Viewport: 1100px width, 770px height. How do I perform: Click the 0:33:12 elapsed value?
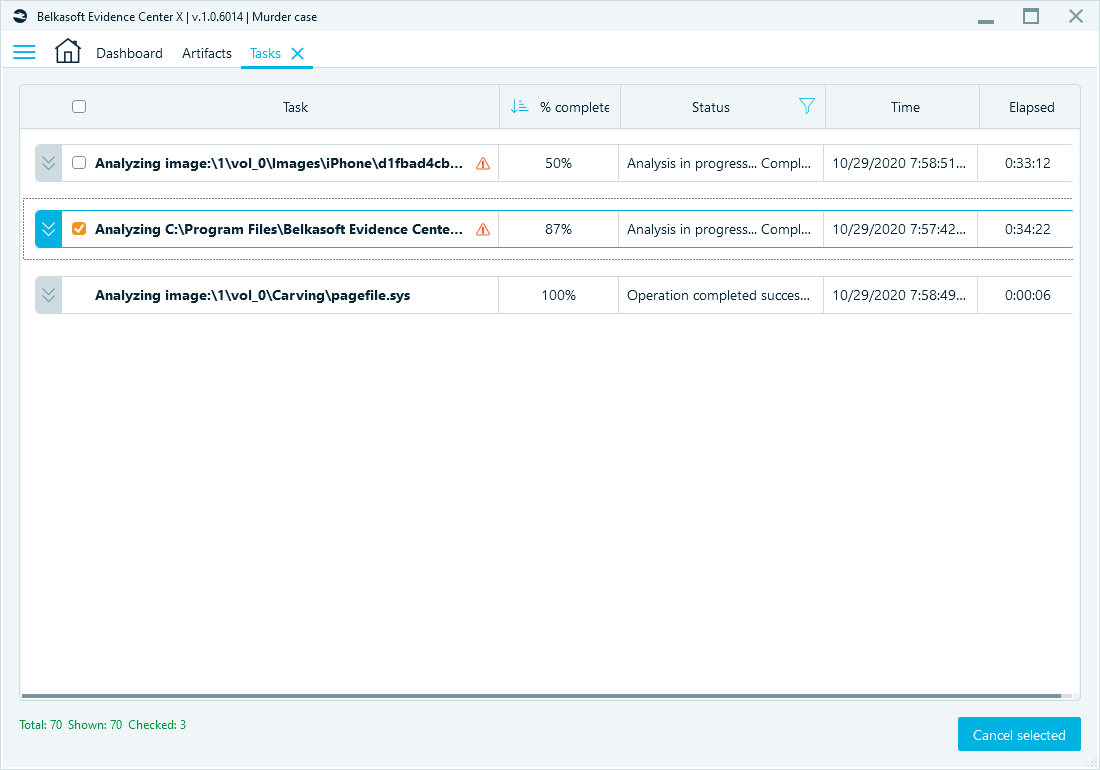pos(1027,163)
